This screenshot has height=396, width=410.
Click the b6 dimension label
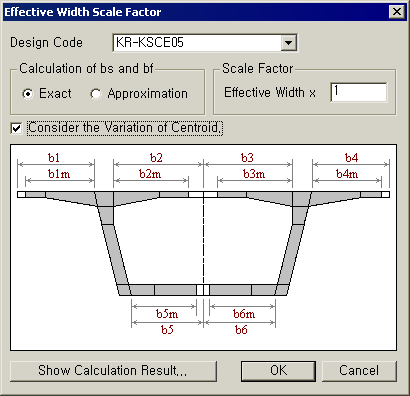point(241,330)
